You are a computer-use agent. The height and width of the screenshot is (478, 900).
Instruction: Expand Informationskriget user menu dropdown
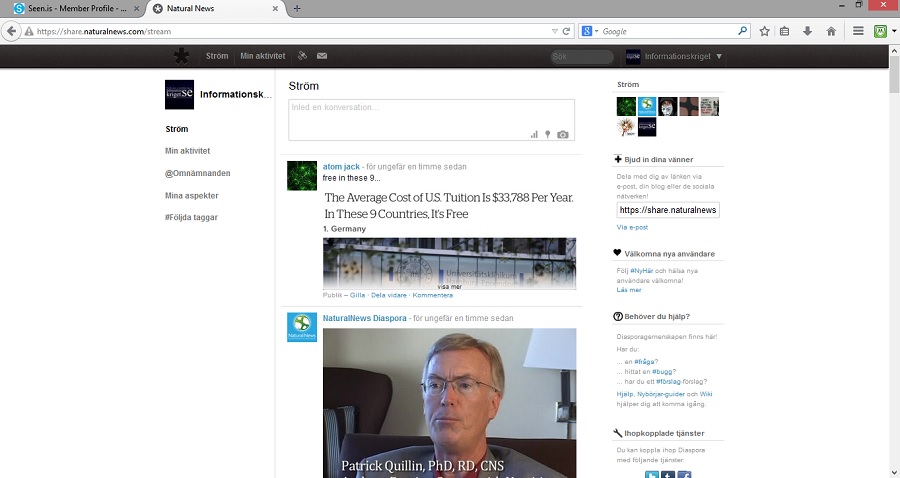[x=718, y=56]
